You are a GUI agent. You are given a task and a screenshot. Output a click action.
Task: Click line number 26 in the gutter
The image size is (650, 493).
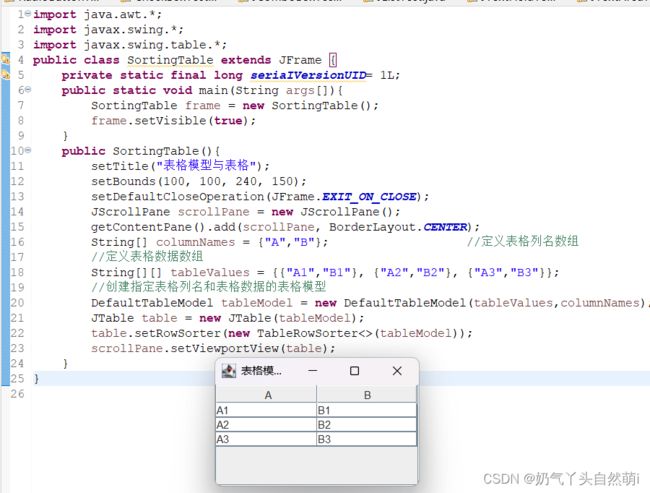click(17, 393)
